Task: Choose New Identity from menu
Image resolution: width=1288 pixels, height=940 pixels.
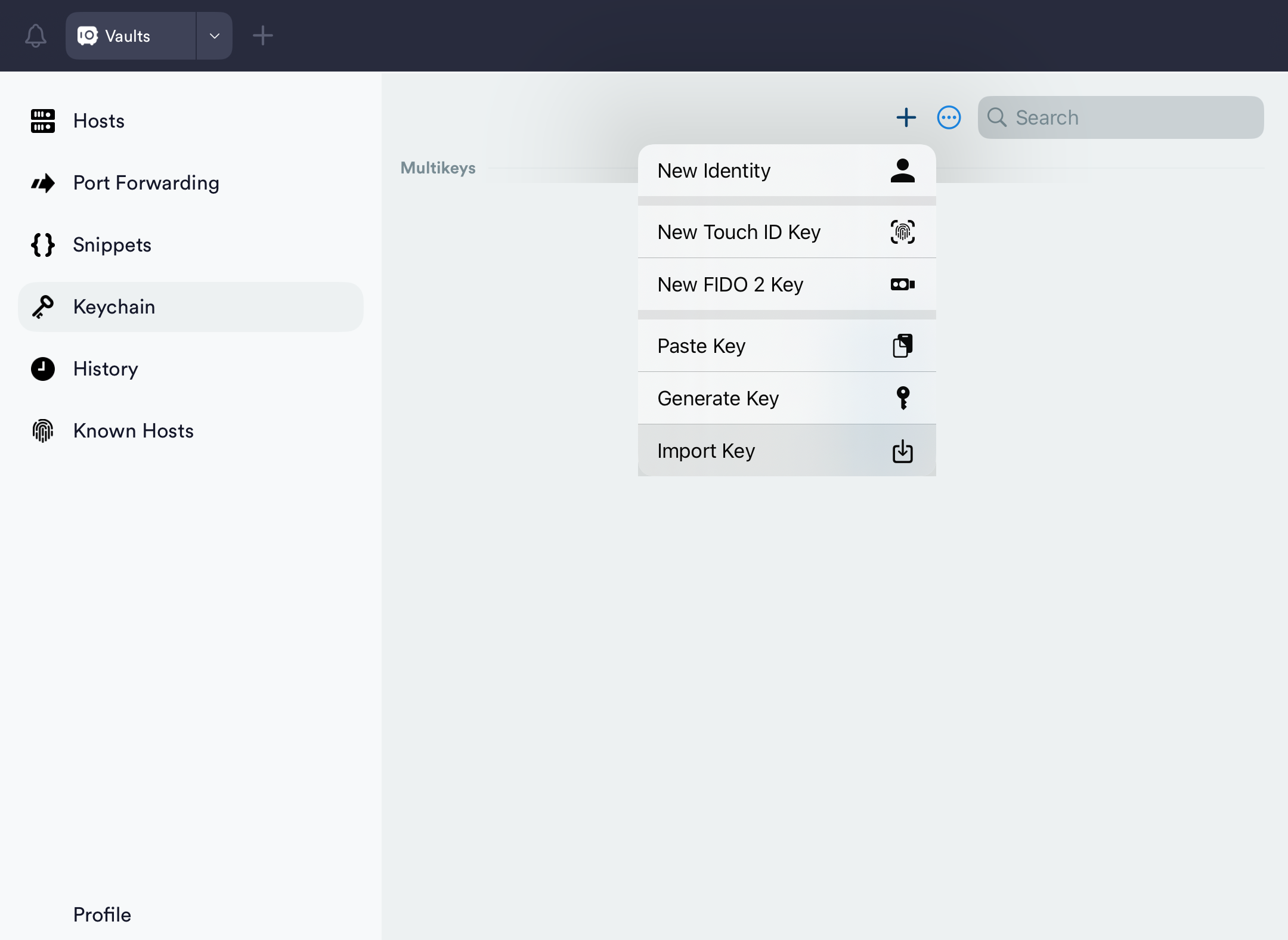Action: point(786,171)
